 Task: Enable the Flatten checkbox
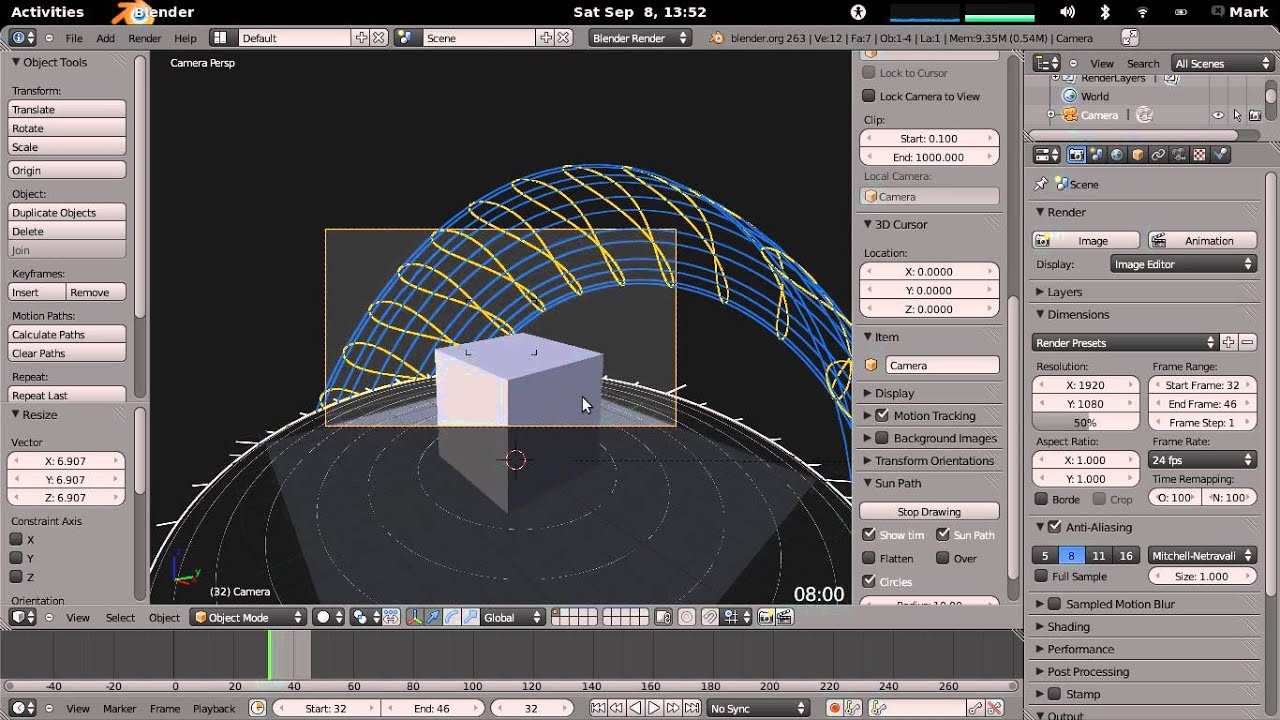pyautogui.click(x=869, y=558)
